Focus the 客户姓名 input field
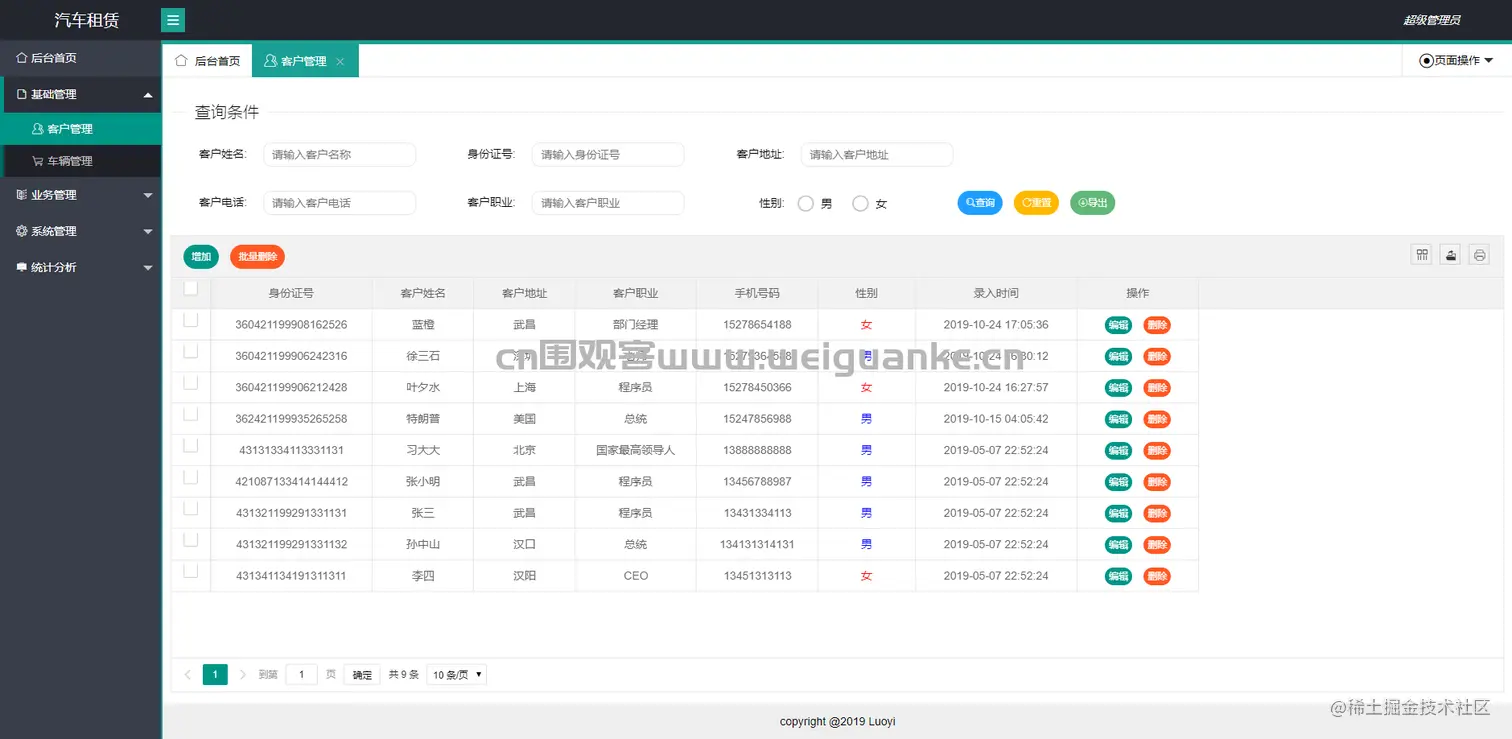 click(339, 155)
